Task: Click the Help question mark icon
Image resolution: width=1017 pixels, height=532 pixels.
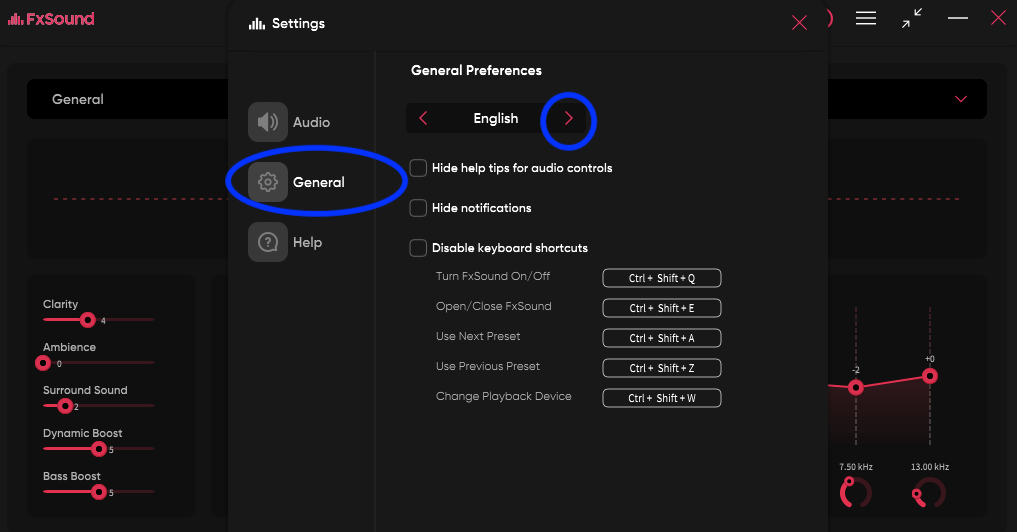Action: coord(268,242)
